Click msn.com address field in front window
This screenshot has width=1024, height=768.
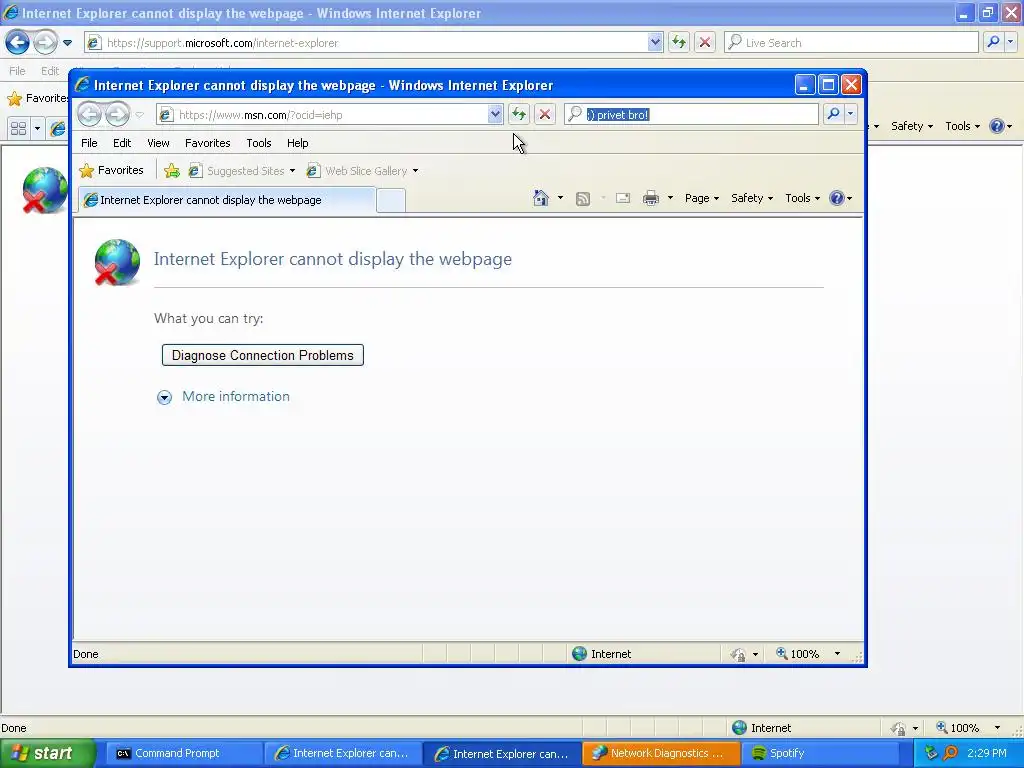[x=330, y=115]
